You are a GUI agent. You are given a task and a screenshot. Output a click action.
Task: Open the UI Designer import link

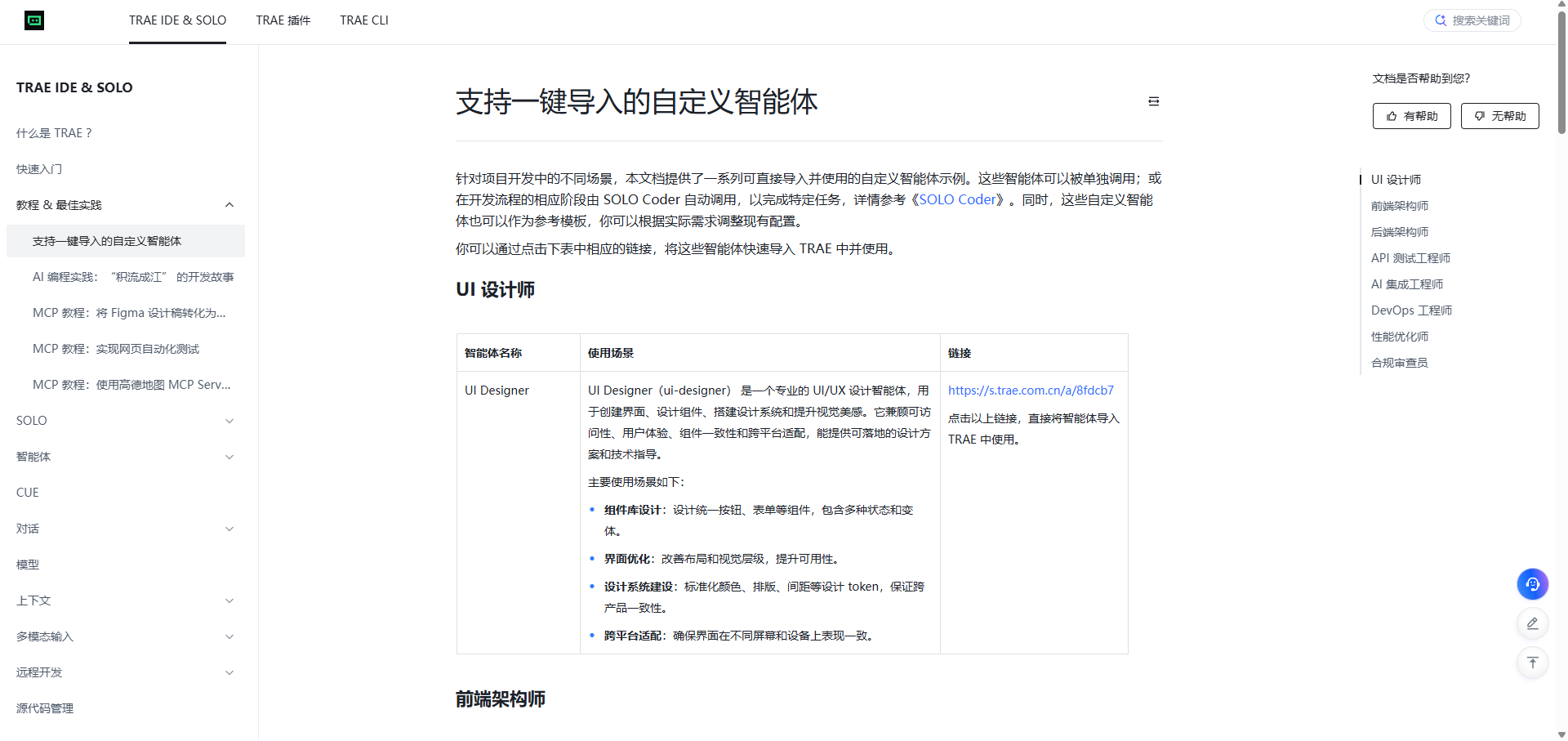click(x=1030, y=390)
